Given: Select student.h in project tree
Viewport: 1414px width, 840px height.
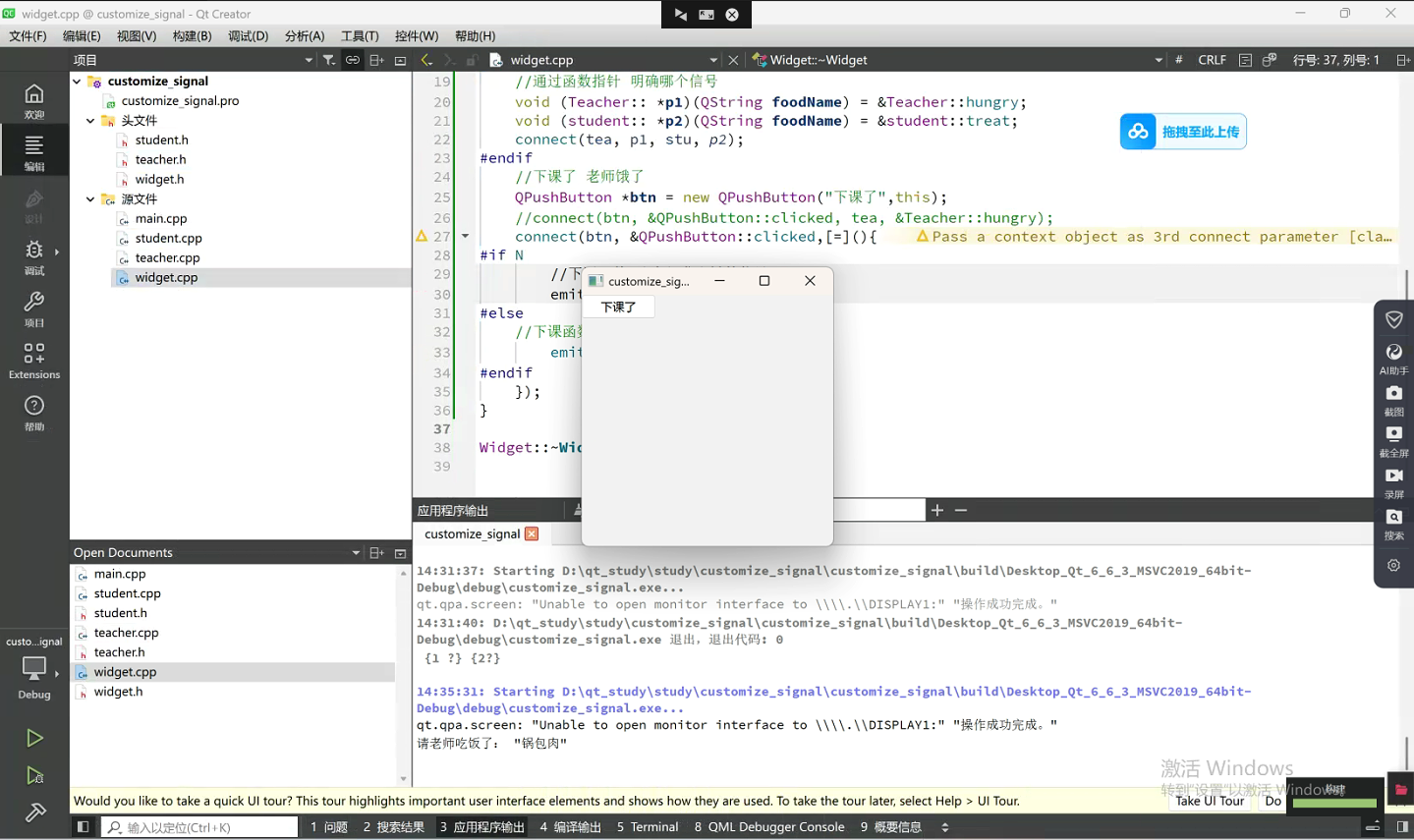Looking at the screenshot, I should point(161,140).
